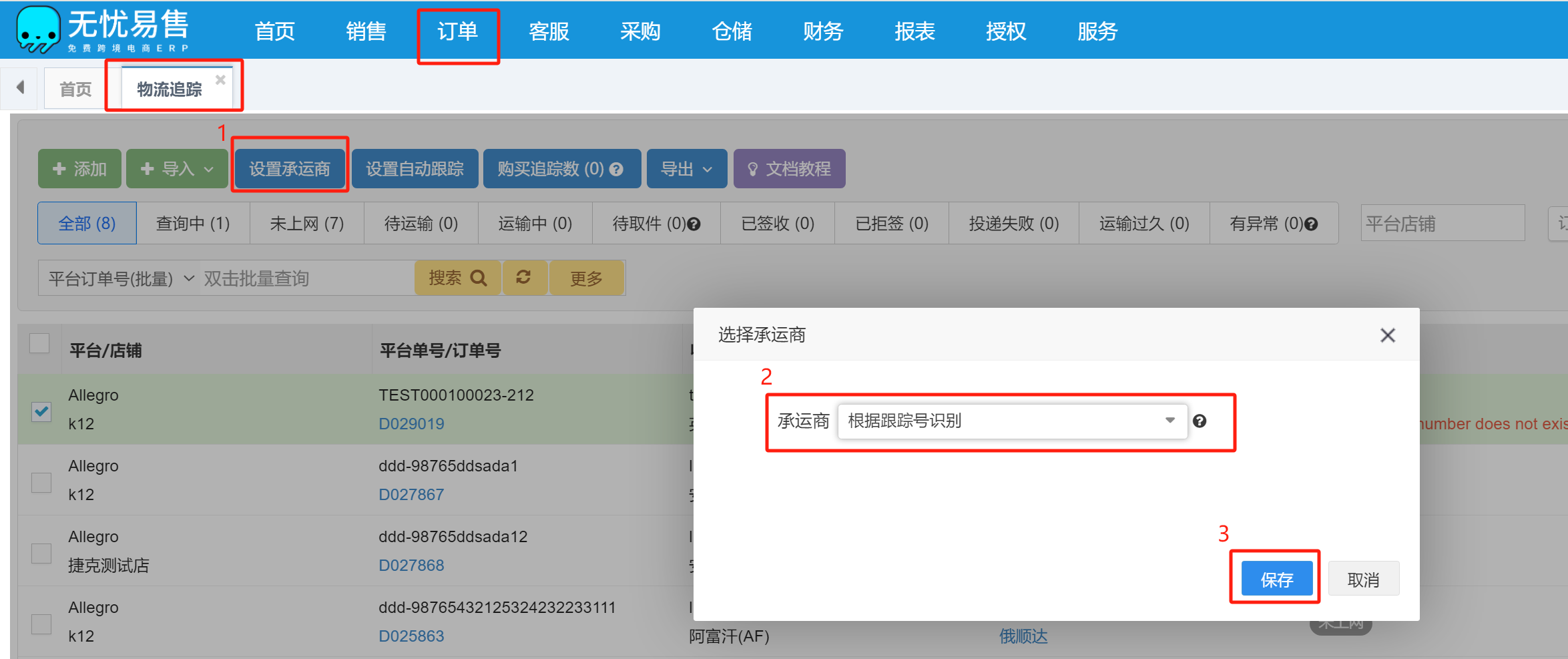1568x659 pixels.
Task: Open 文档教程 with the lightbulb icon
Action: tap(789, 169)
